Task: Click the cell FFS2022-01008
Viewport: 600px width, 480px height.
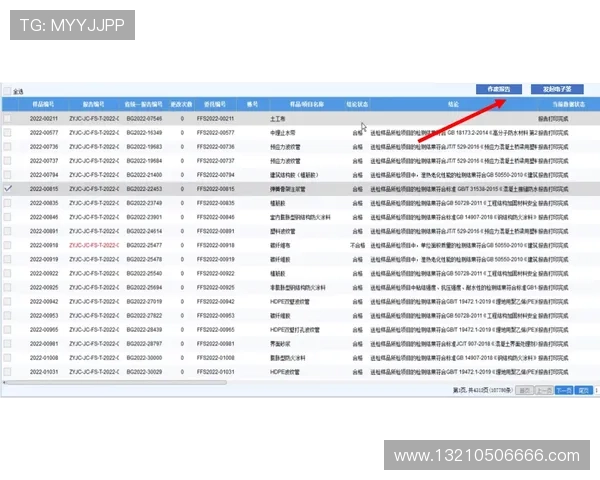Action: 215,358
